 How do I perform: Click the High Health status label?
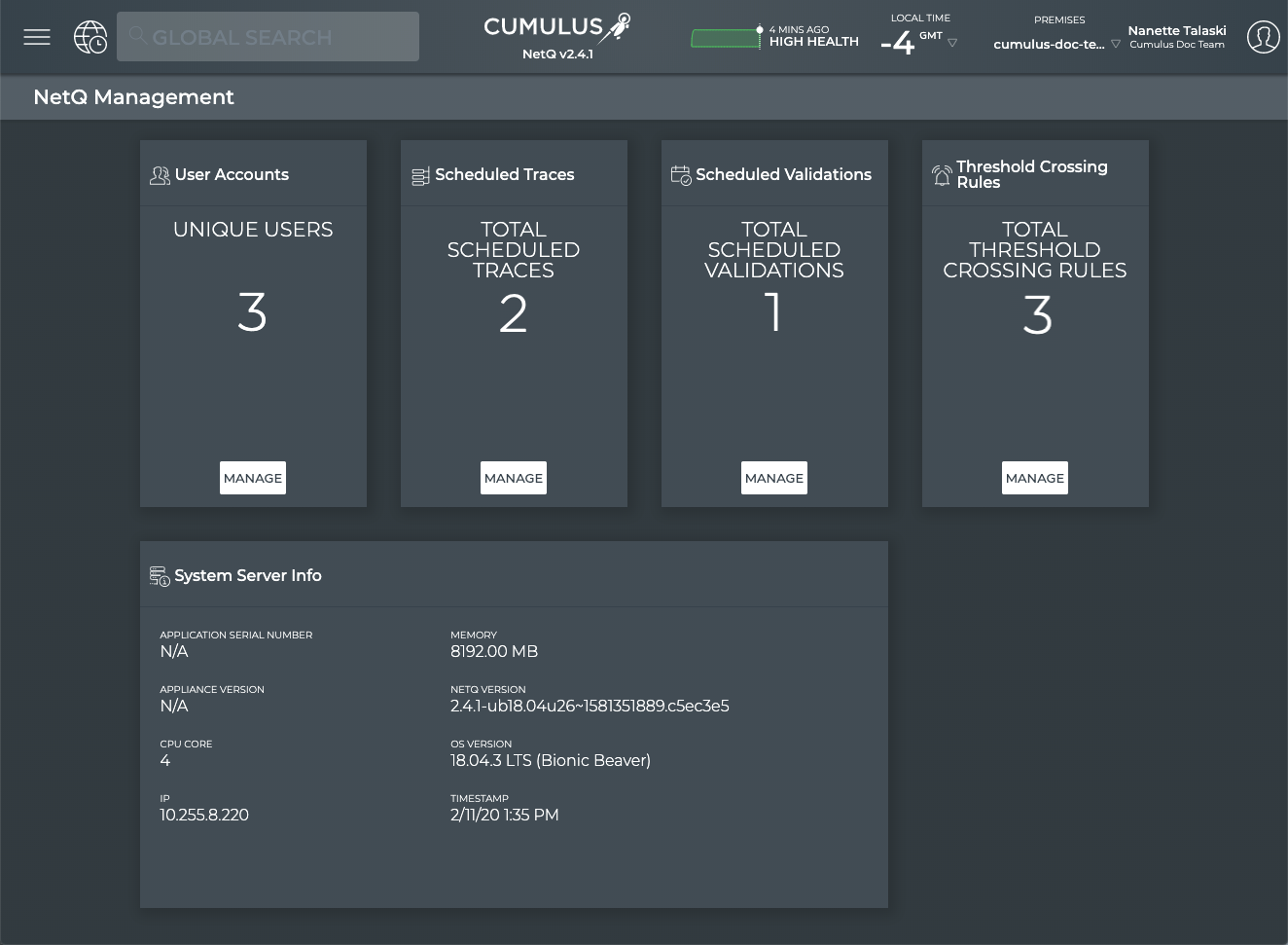813,42
